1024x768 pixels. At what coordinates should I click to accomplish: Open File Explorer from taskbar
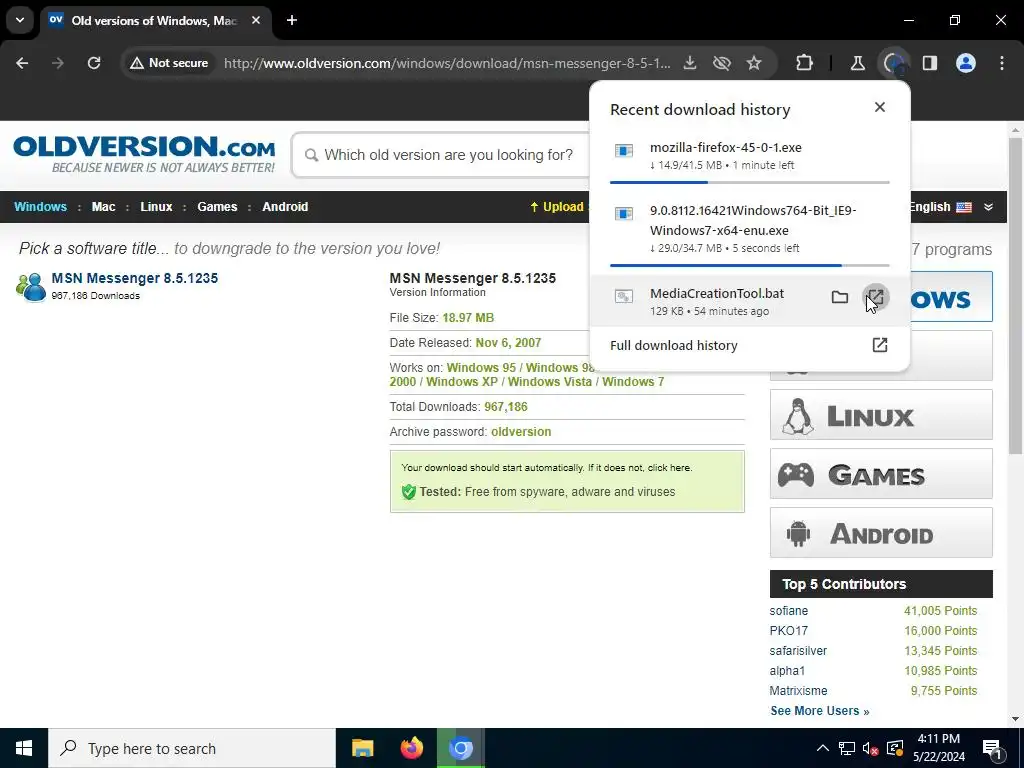(x=362, y=748)
